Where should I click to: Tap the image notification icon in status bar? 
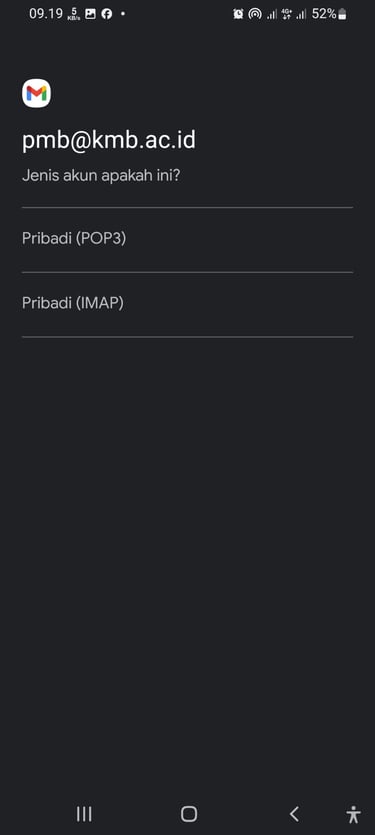tap(91, 14)
